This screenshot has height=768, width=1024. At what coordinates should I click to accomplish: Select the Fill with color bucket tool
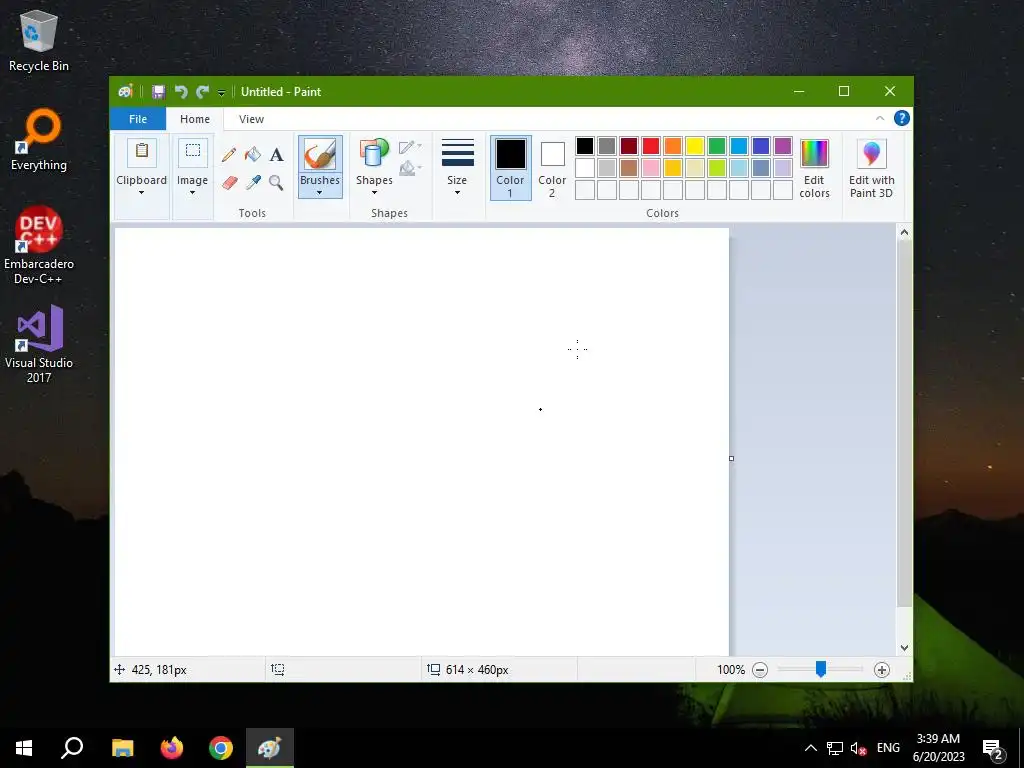[253, 155]
